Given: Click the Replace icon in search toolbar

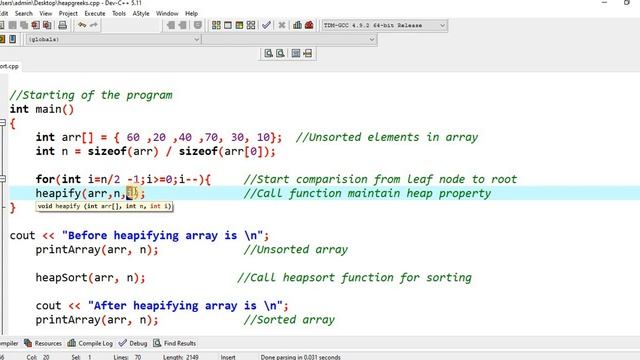Looking at the screenshot, I should pos(280,53).
